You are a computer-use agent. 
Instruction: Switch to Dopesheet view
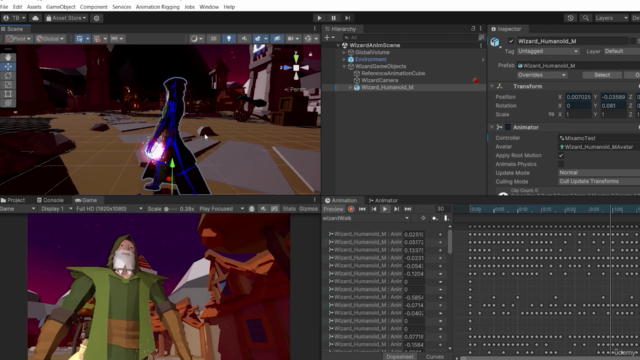pyautogui.click(x=400, y=357)
